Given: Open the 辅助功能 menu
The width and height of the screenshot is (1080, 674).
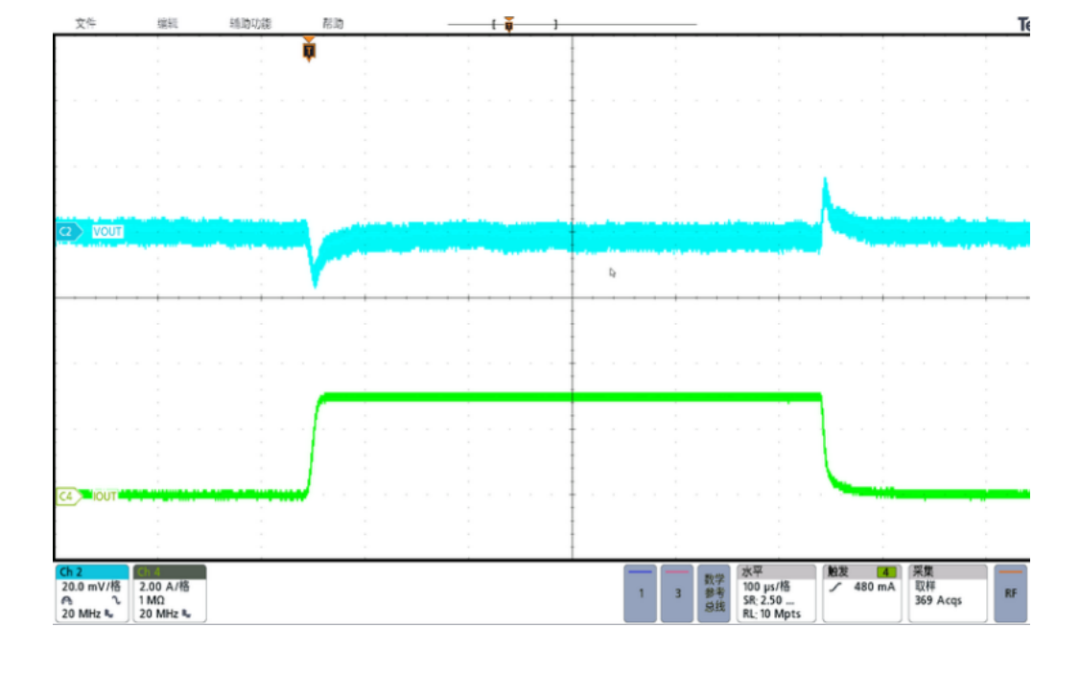Looking at the screenshot, I should (250, 23).
